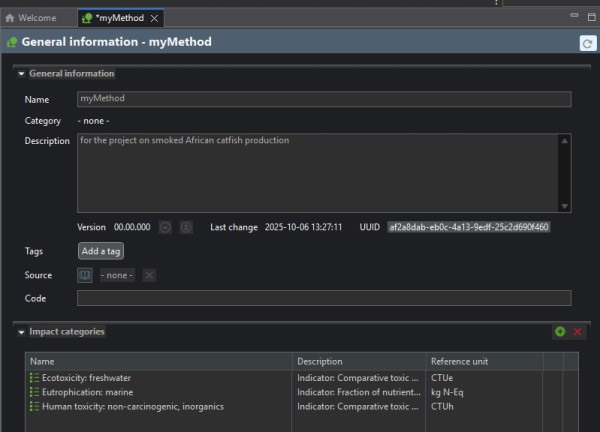Collapse the General information section
600x432 pixels.
21,74
